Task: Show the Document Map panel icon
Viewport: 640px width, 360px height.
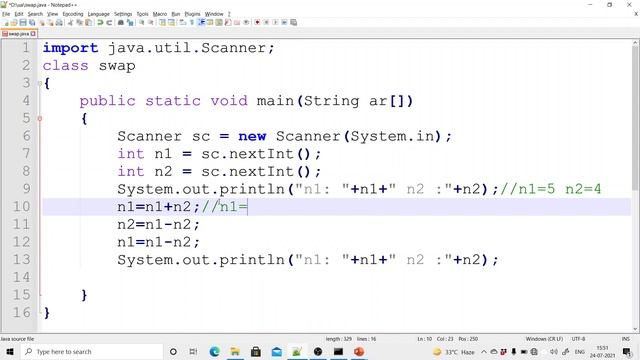Action: [x=219, y=22]
